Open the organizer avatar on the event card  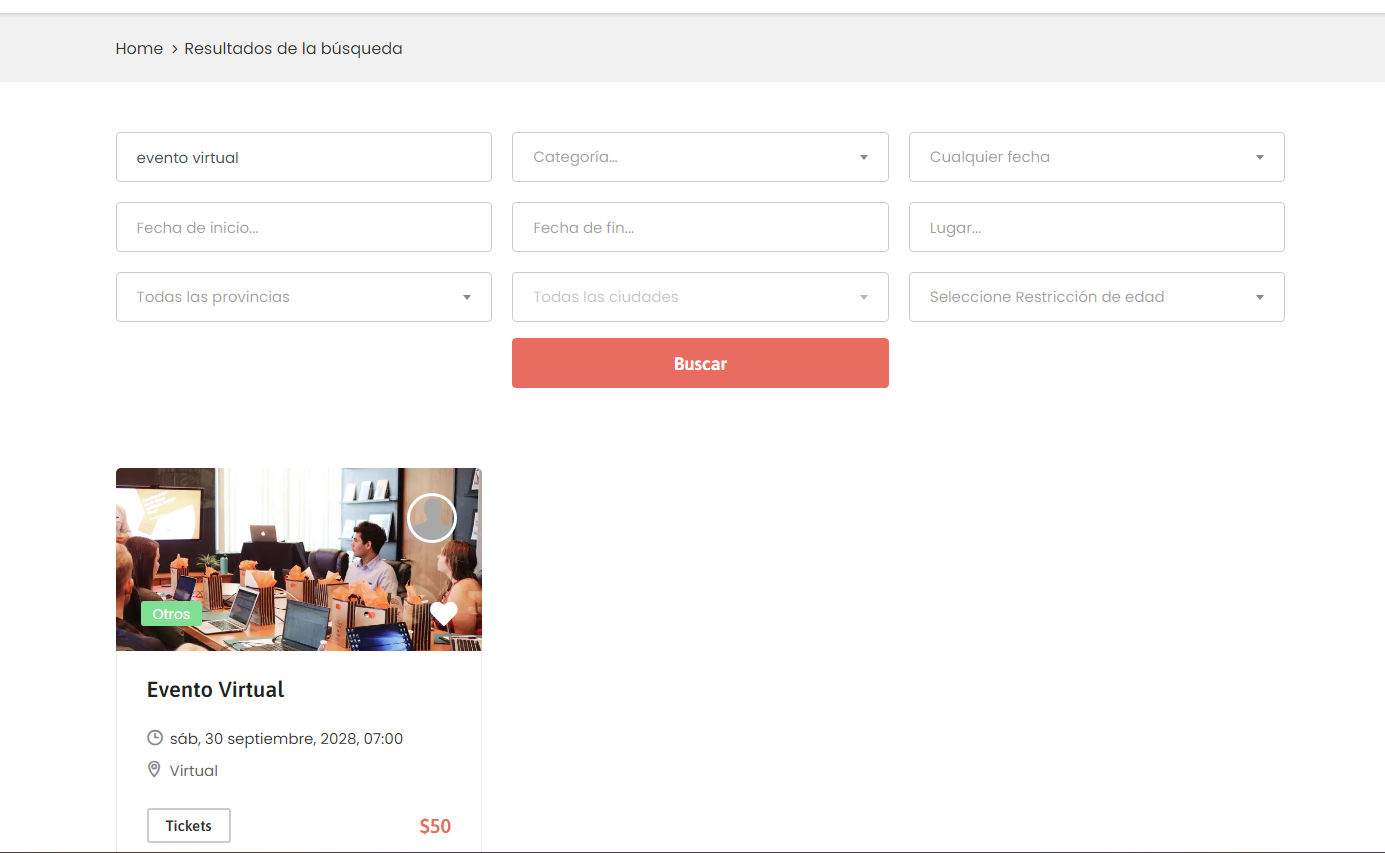tap(432, 518)
